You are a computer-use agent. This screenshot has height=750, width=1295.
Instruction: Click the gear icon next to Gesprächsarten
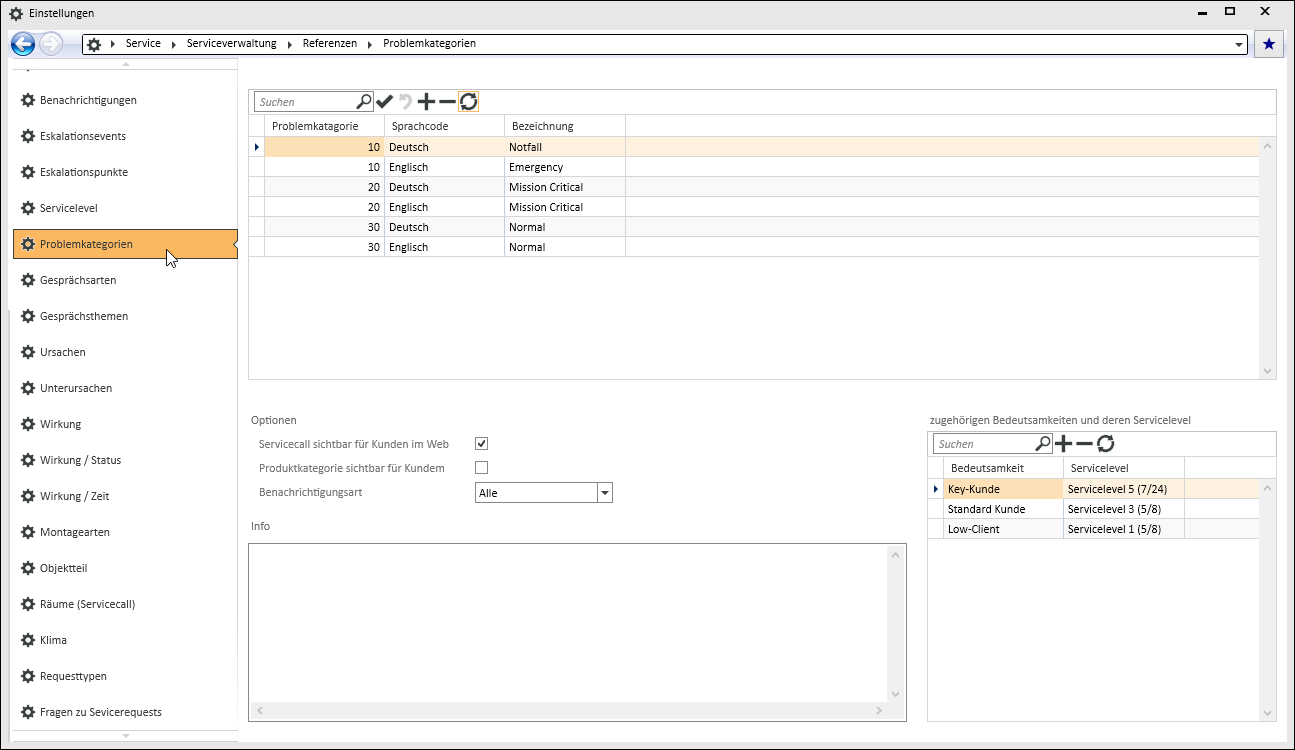tap(28, 280)
